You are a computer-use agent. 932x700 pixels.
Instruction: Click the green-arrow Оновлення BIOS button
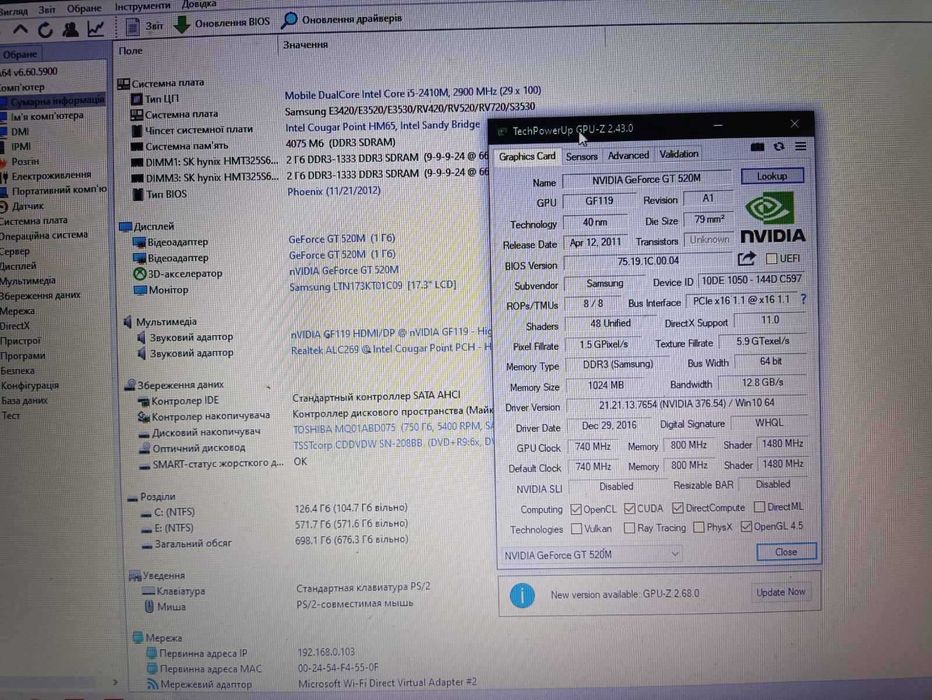tap(222, 23)
